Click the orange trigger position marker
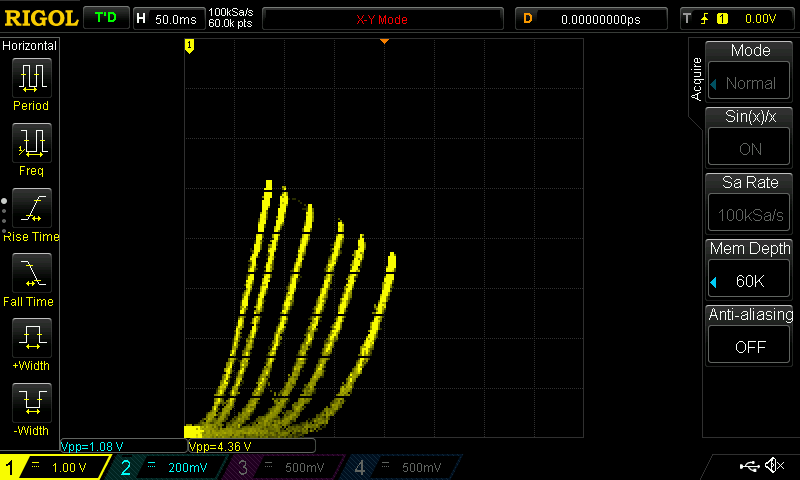 pyautogui.click(x=384, y=41)
